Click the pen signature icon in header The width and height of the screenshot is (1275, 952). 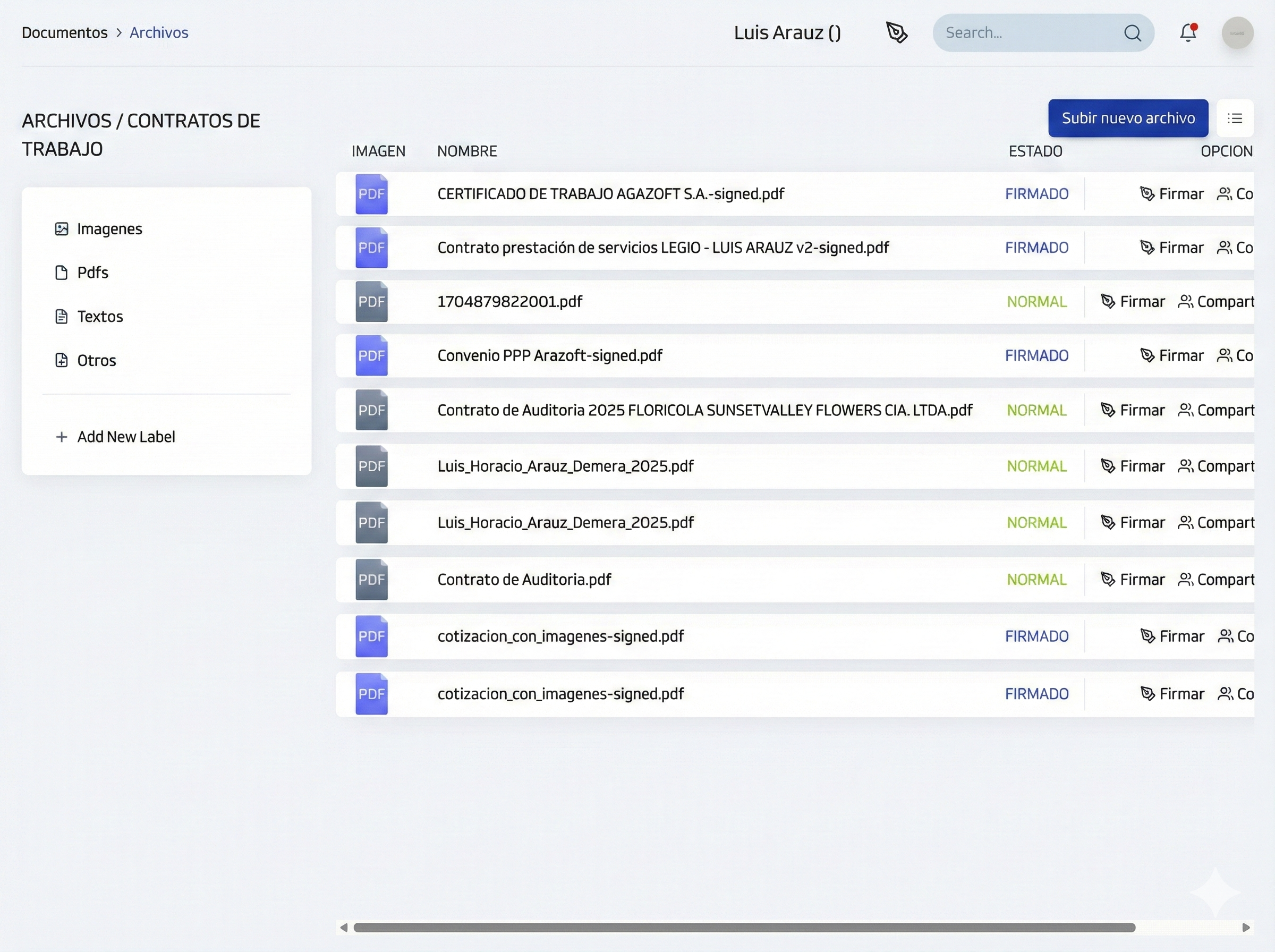click(896, 33)
